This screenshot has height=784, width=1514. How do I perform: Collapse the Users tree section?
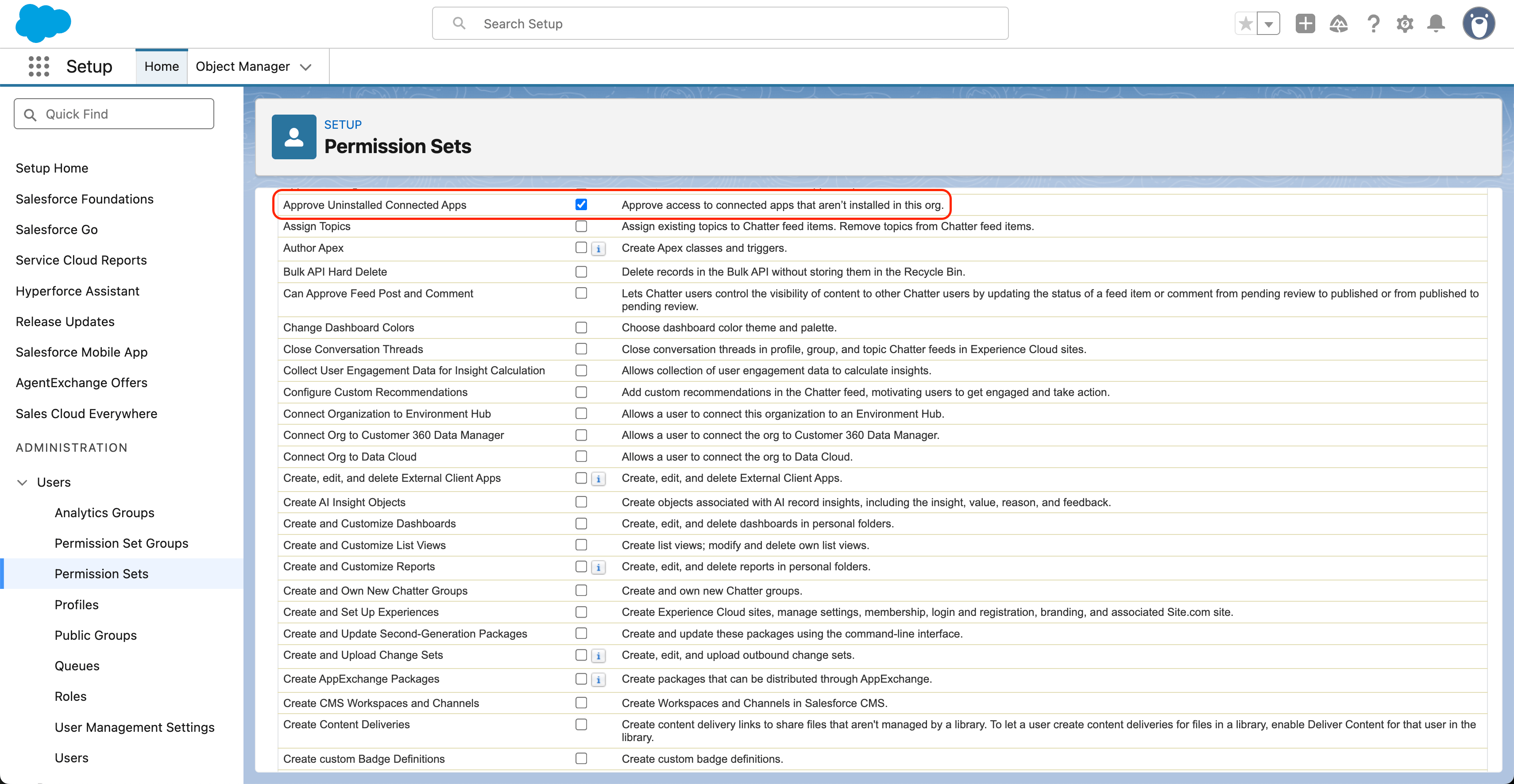pyautogui.click(x=22, y=482)
